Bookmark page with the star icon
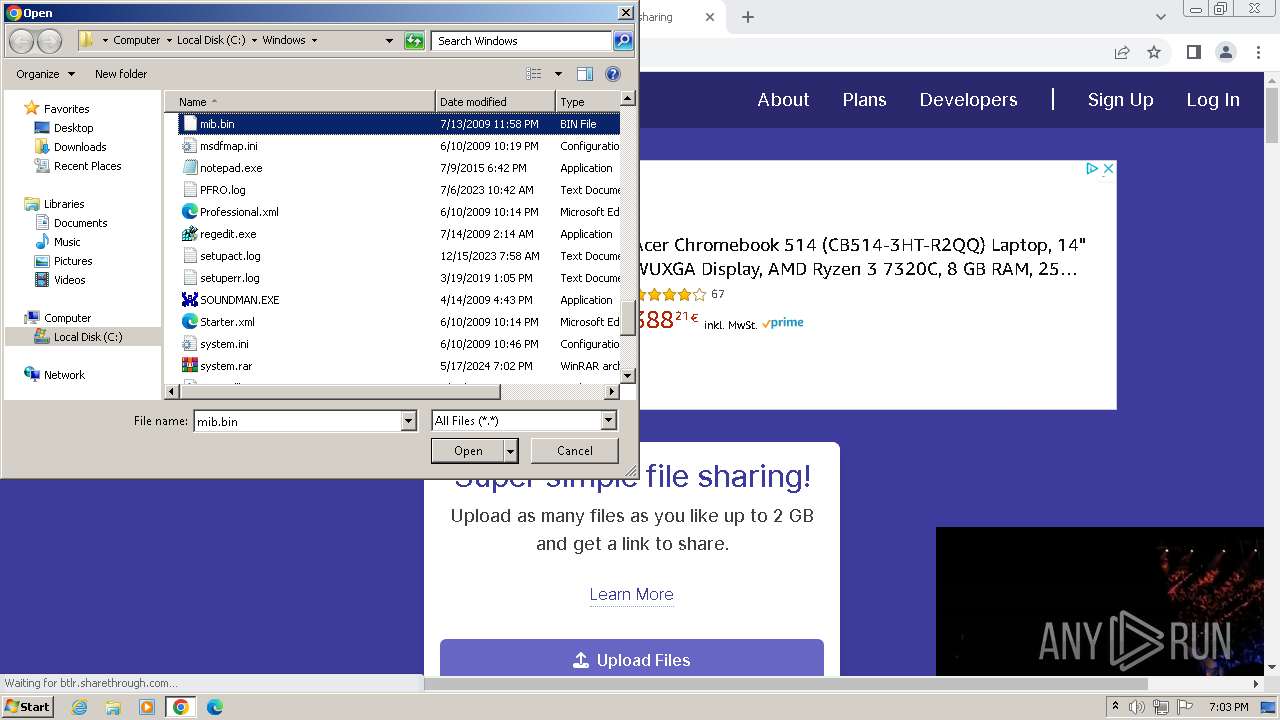This screenshot has width=1280, height=720. pos(1154,52)
